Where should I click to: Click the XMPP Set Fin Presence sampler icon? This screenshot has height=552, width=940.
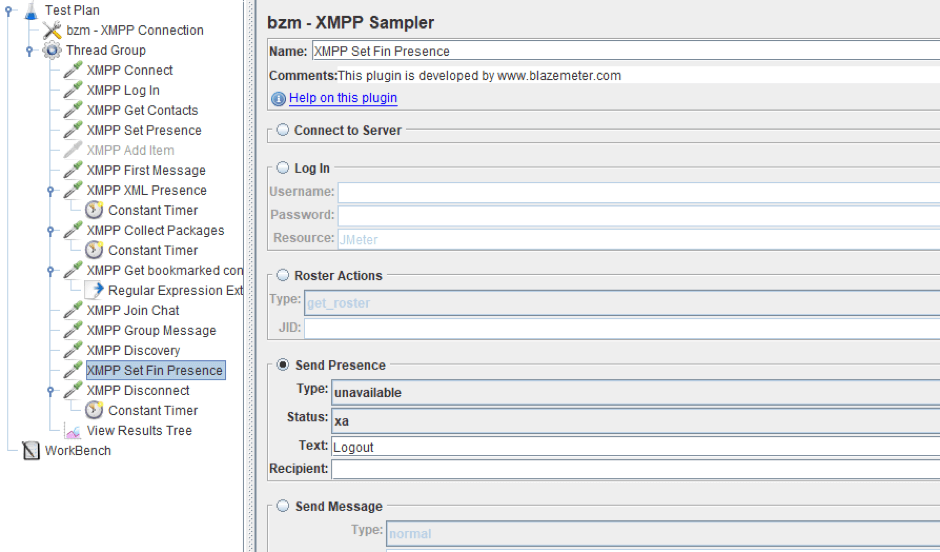click(x=73, y=370)
